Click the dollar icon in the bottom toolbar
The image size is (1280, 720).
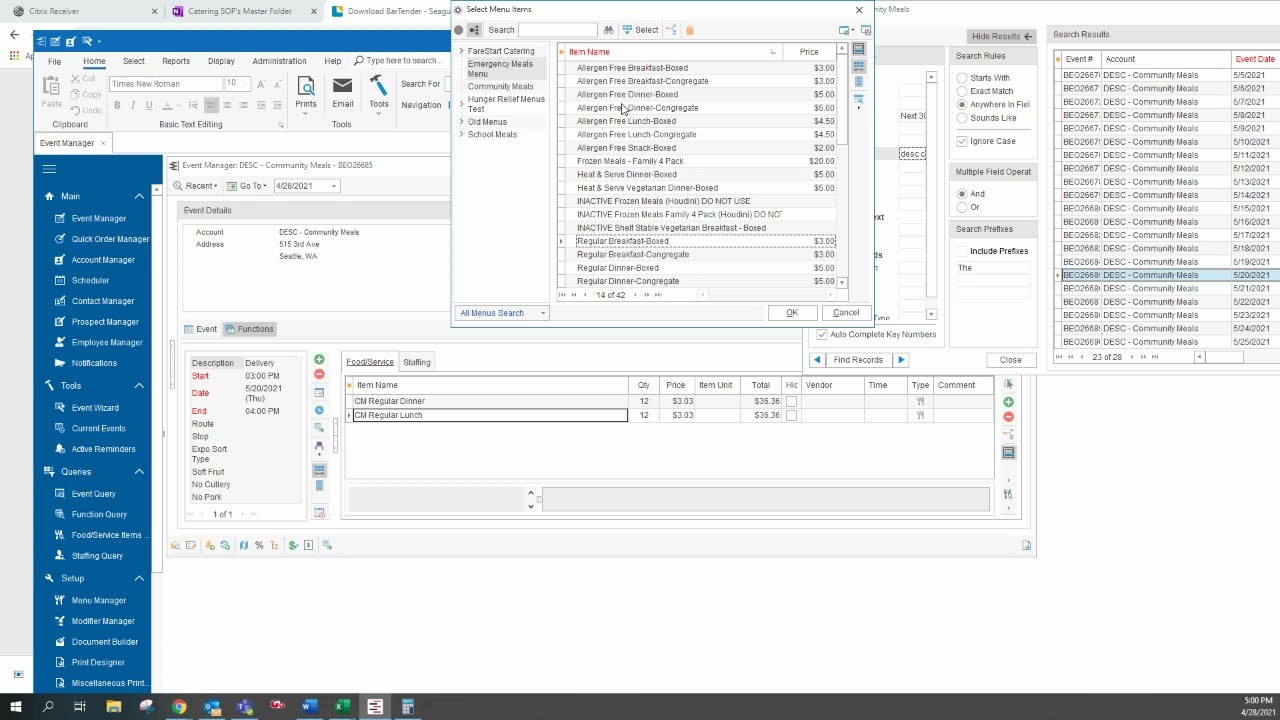click(x=293, y=545)
